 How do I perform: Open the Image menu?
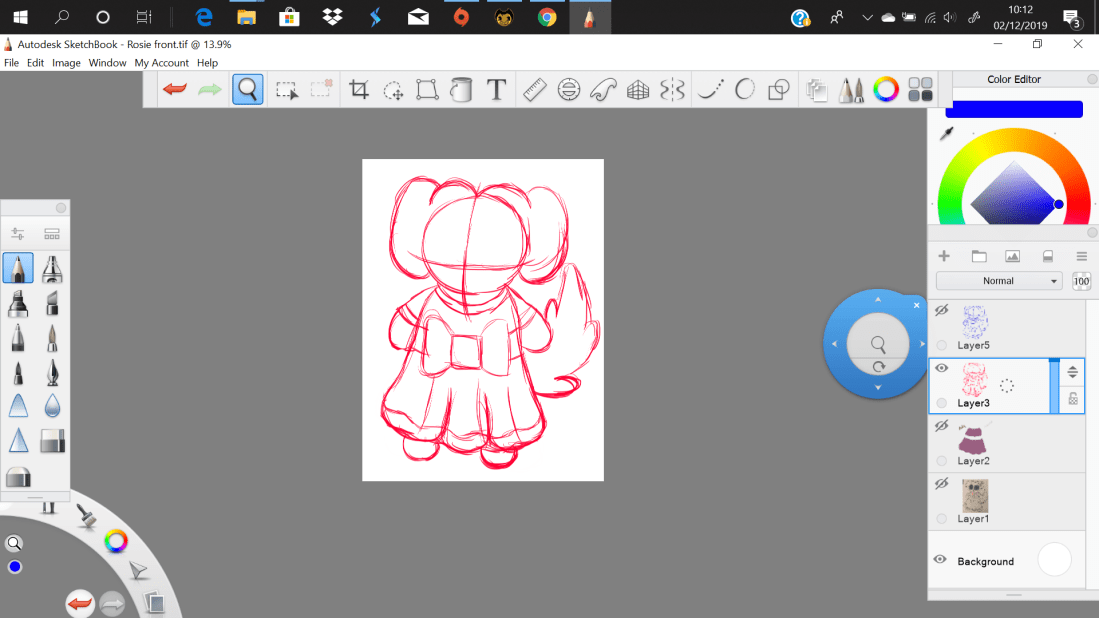point(66,63)
